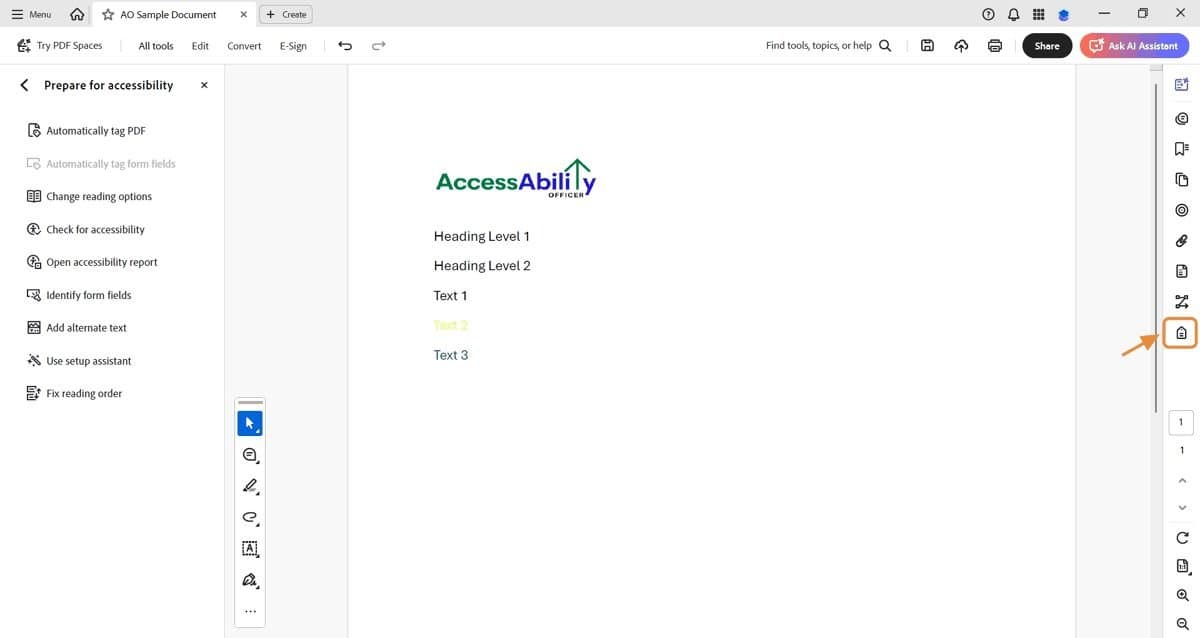Select the free-form highlight tool
The width and height of the screenshot is (1200, 638).
click(249, 517)
